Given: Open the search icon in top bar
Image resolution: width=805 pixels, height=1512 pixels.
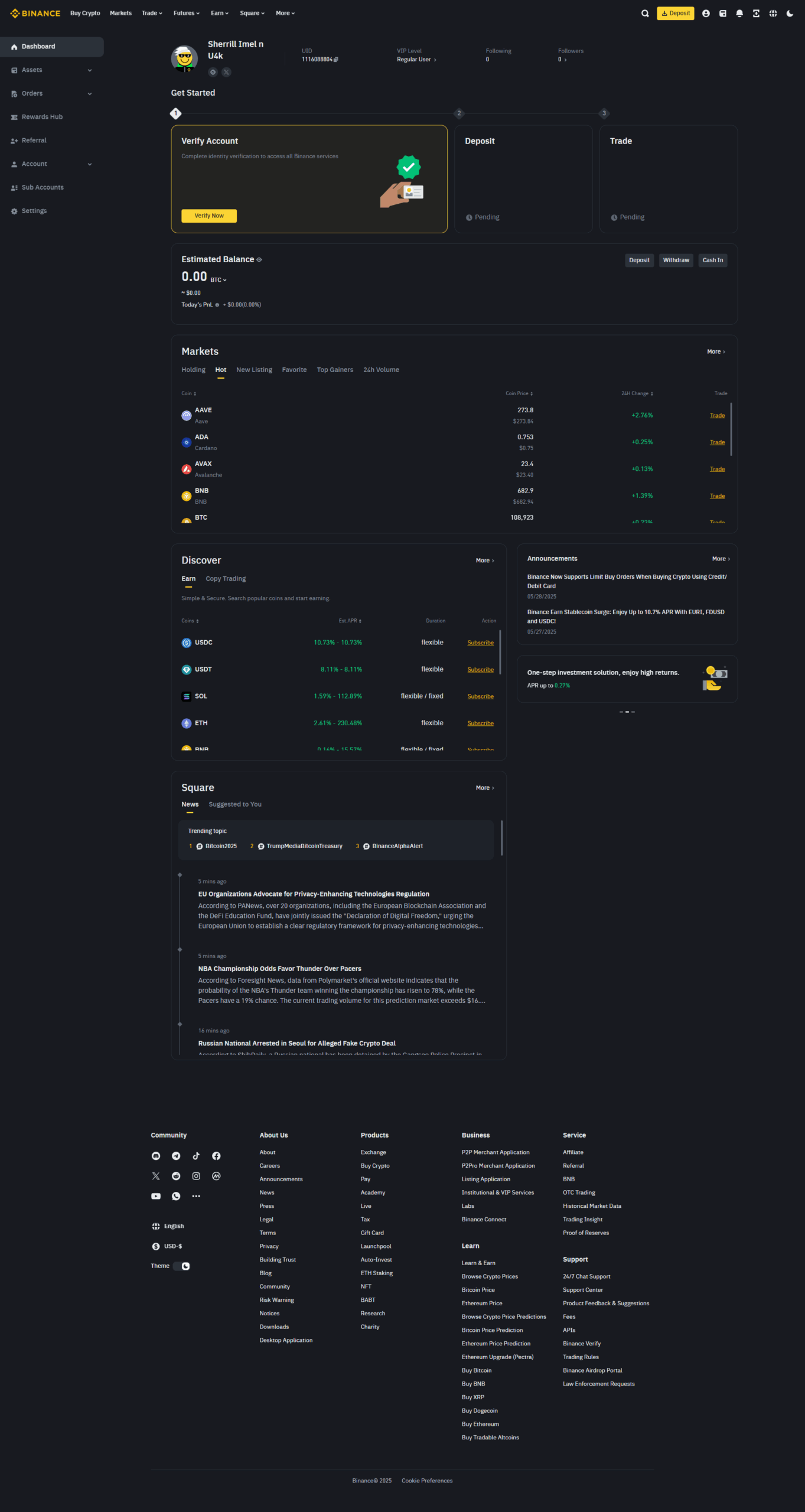Looking at the screenshot, I should pos(645,14).
